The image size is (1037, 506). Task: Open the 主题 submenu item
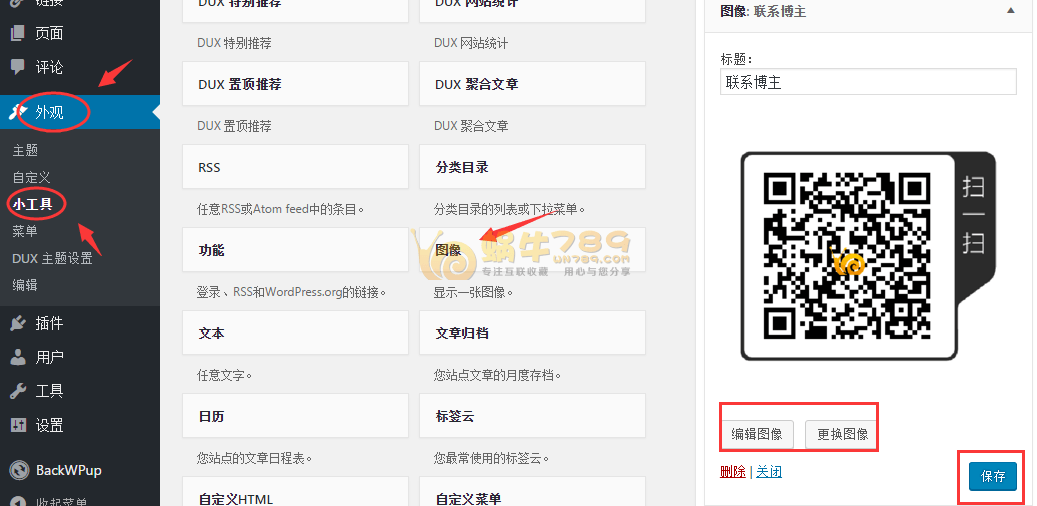25,150
